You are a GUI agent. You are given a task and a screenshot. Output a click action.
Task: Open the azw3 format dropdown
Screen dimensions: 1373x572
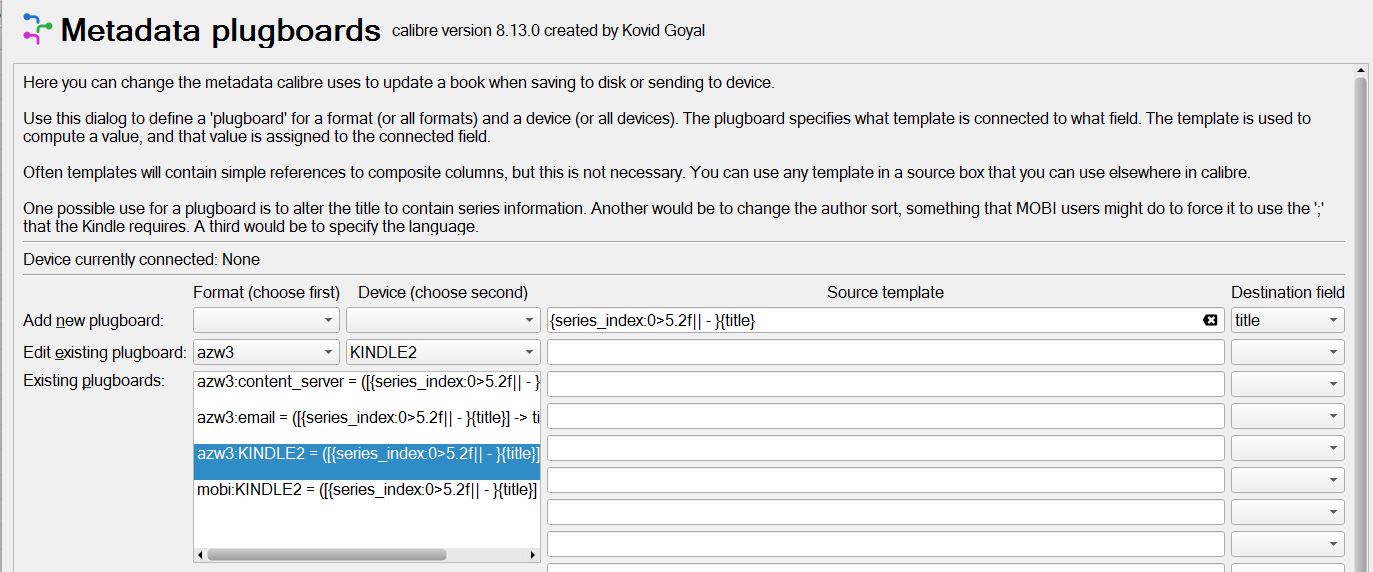[x=265, y=352]
